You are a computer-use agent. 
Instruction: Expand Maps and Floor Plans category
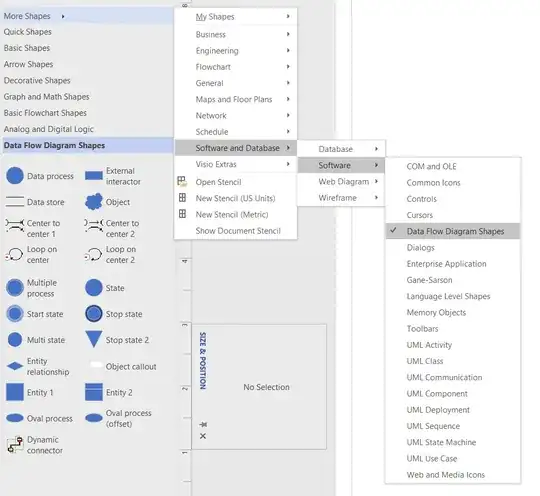(236, 99)
